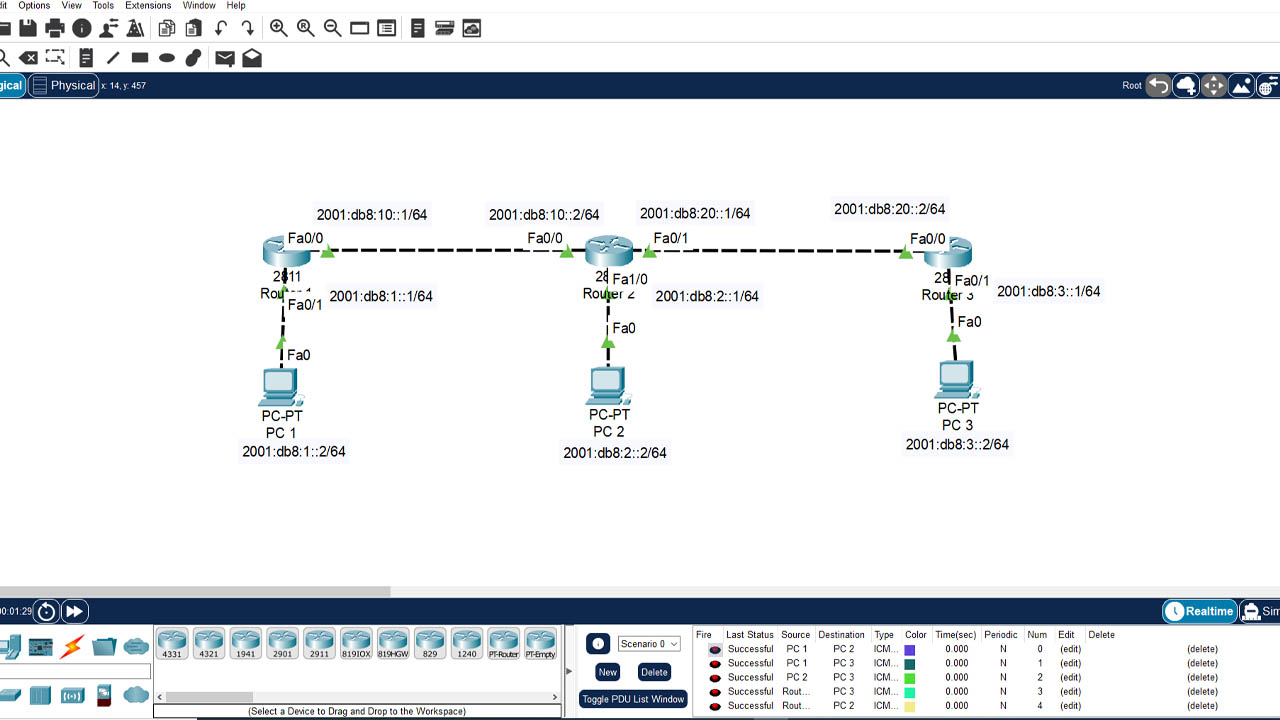
Task: Click the device list right scroll arrow
Action: 555,697
